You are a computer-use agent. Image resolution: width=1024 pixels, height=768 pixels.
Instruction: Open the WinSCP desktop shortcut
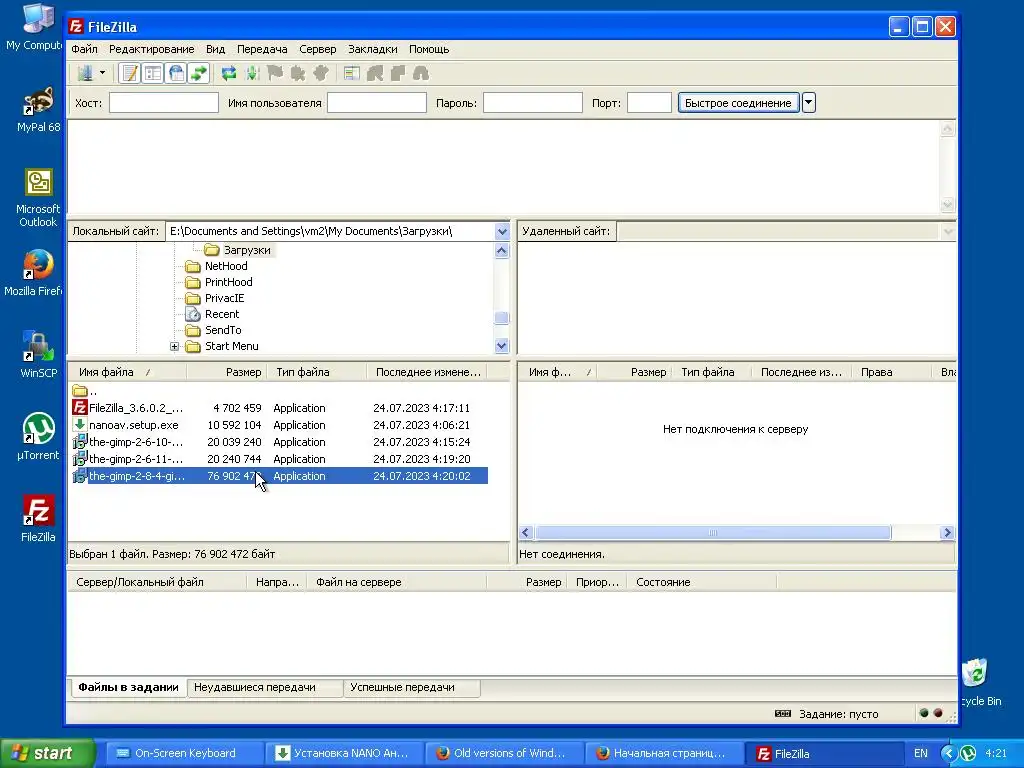point(39,355)
